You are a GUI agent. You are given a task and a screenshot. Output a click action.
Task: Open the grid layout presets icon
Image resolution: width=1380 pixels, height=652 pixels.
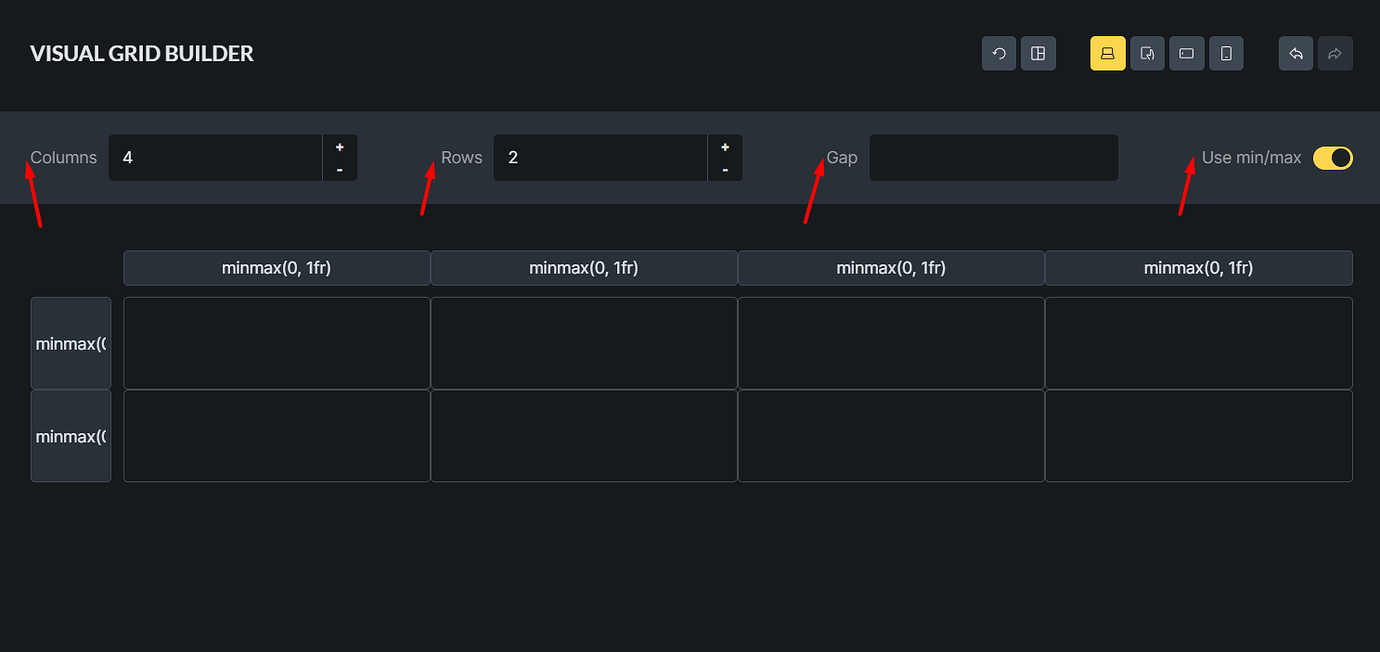click(1038, 53)
